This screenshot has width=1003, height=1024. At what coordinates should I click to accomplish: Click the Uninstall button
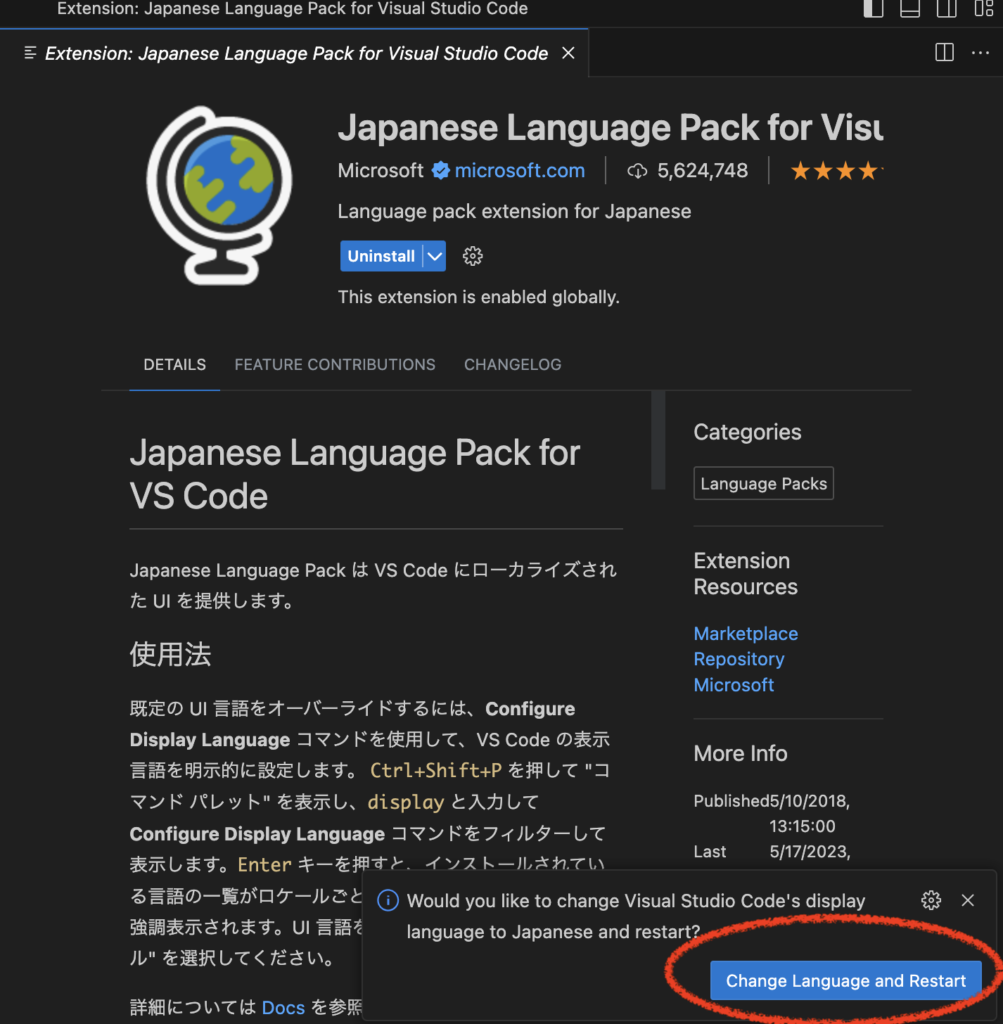(x=381, y=257)
